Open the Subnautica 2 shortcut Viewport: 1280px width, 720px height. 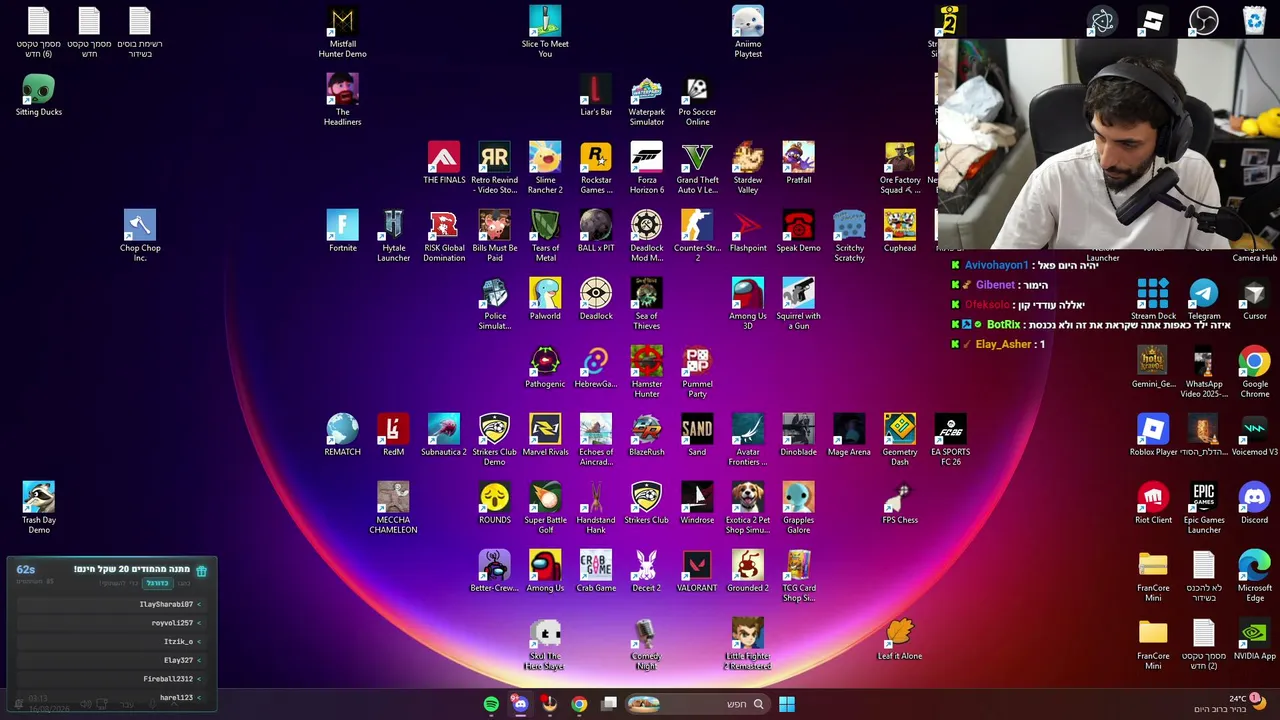pyautogui.click(x=444, y=436)
